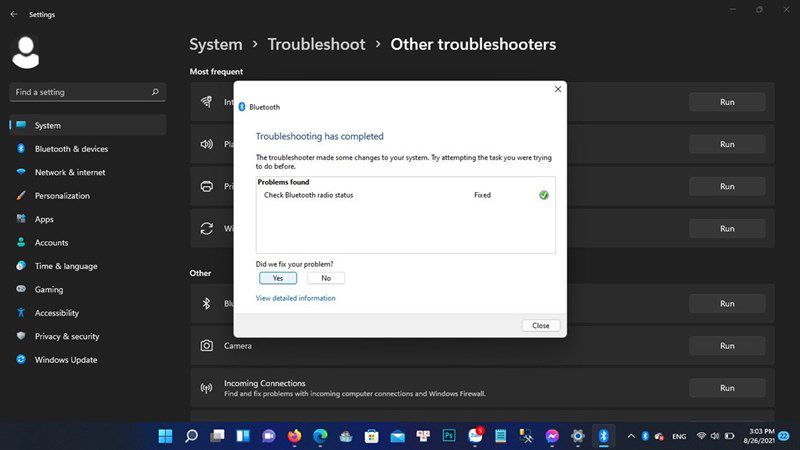Open Widgets from taskbar
This screenshot has height=450, width=800.
(x=243, y=436)
